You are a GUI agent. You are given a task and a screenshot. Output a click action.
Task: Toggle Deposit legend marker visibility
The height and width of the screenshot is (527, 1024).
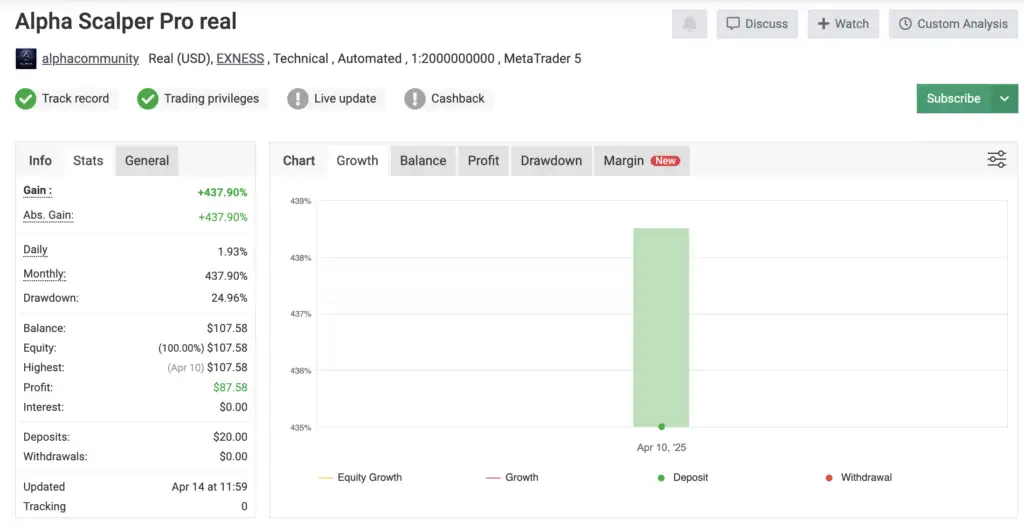(x=682, y=478)
